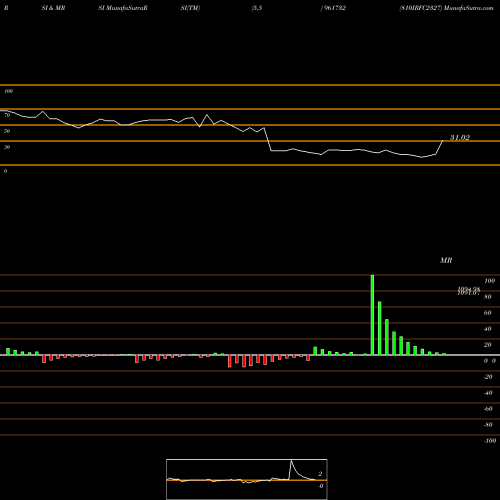Click the MR axis label -40

(488, 393)
